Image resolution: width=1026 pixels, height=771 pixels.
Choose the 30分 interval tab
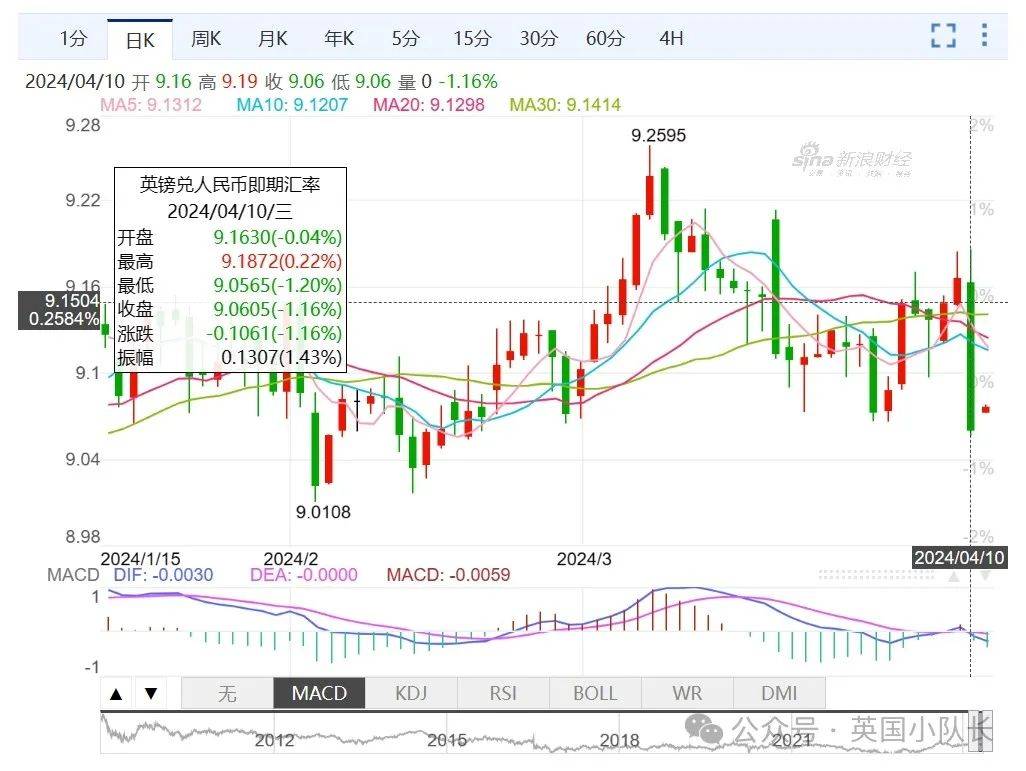point(538,39)
